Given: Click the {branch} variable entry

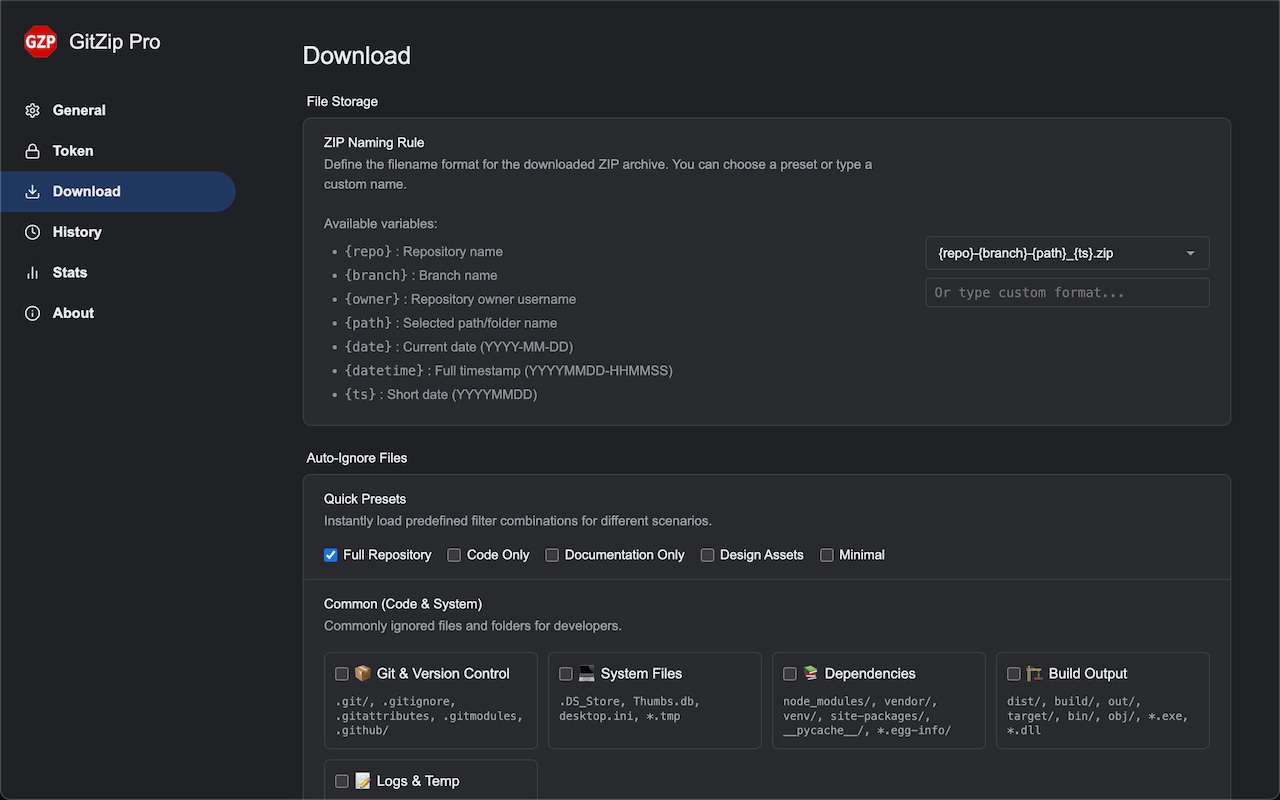Looking at the screenshot, I should (x=421, y=275).
